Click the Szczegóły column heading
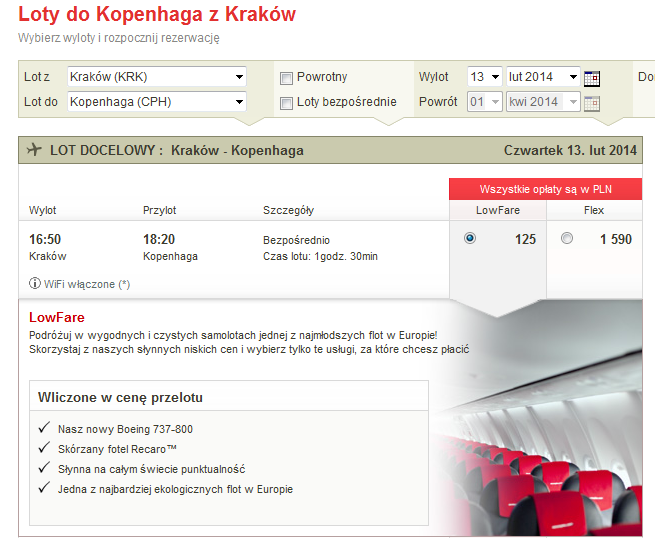The height and width of the screenshot is (538, 655). coord(288,210)
